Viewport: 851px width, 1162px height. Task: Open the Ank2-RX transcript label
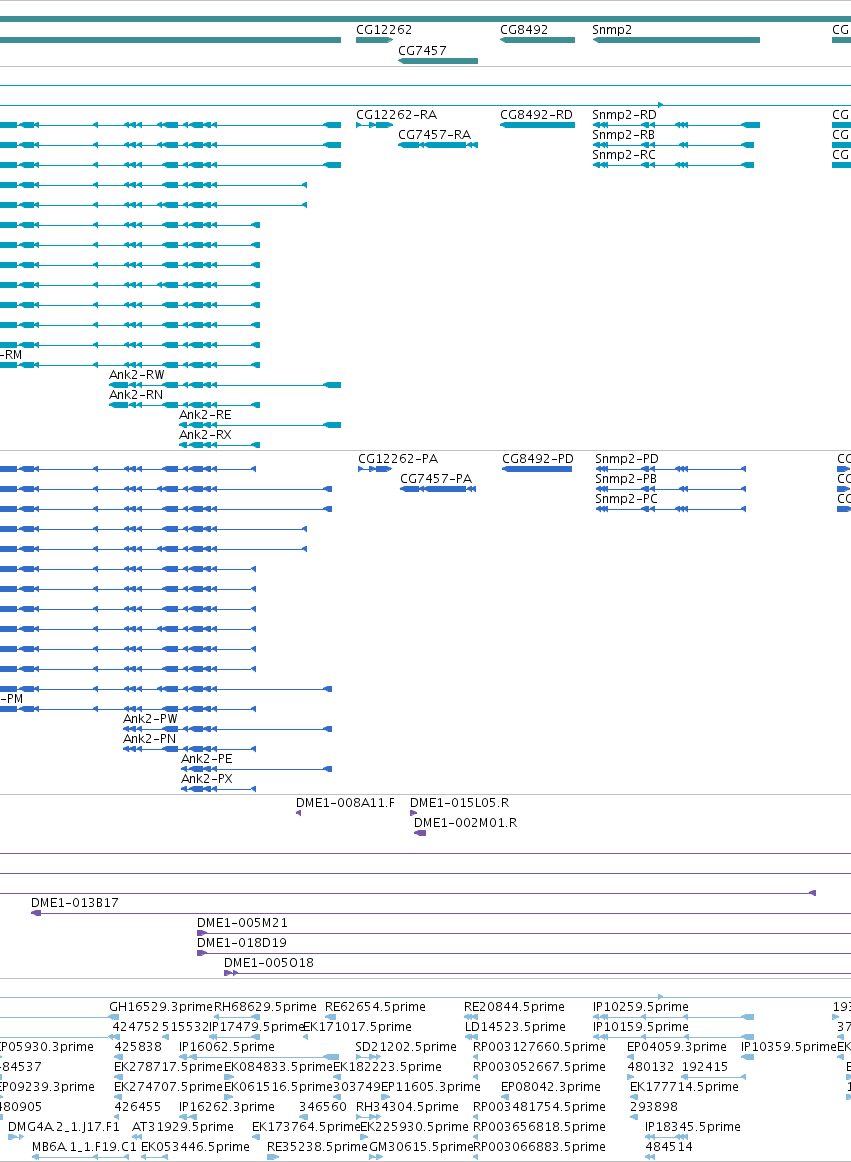[x=205, y=435]
